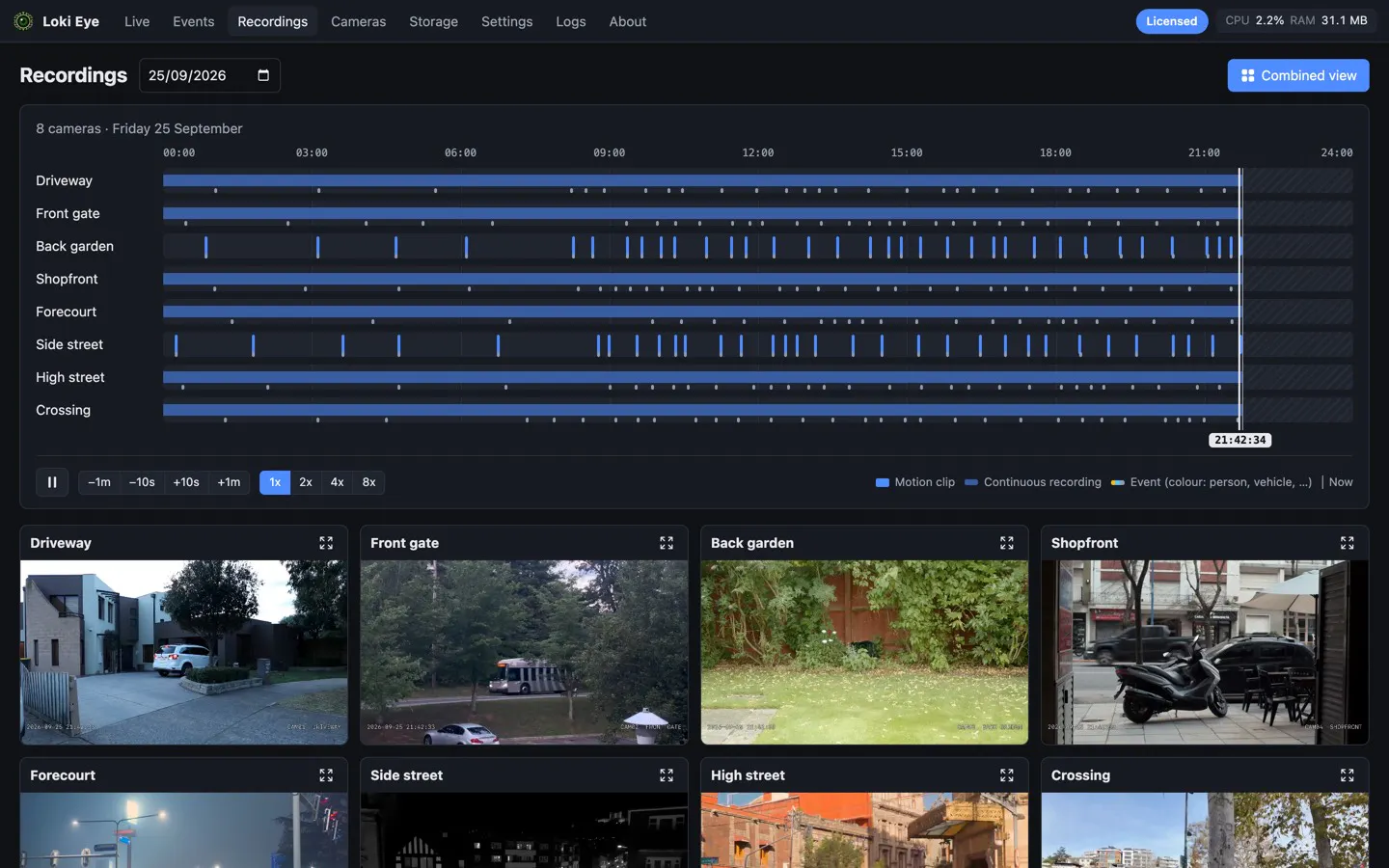Click the Licensed status badge

pyautogui.click(x=1172, y=21)
